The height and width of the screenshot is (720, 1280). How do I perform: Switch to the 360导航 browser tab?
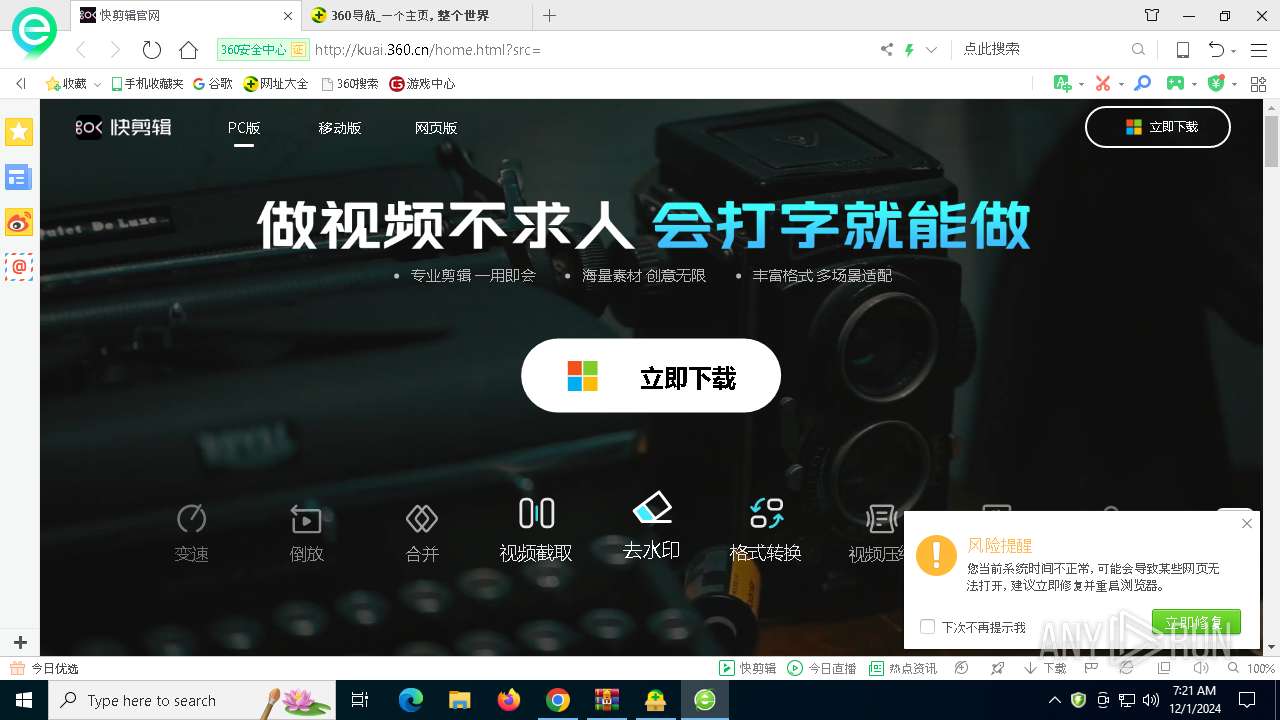(x=417, y=15)
